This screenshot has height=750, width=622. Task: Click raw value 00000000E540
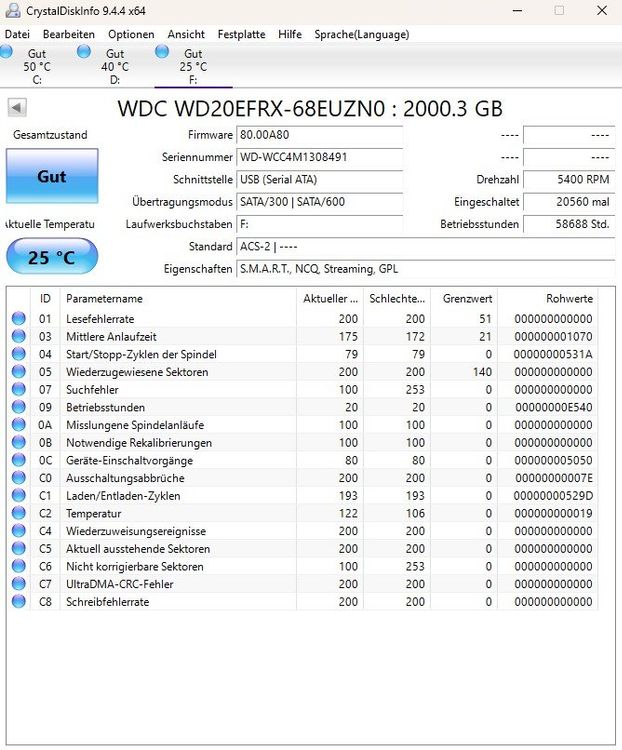(x=554, y=407)
